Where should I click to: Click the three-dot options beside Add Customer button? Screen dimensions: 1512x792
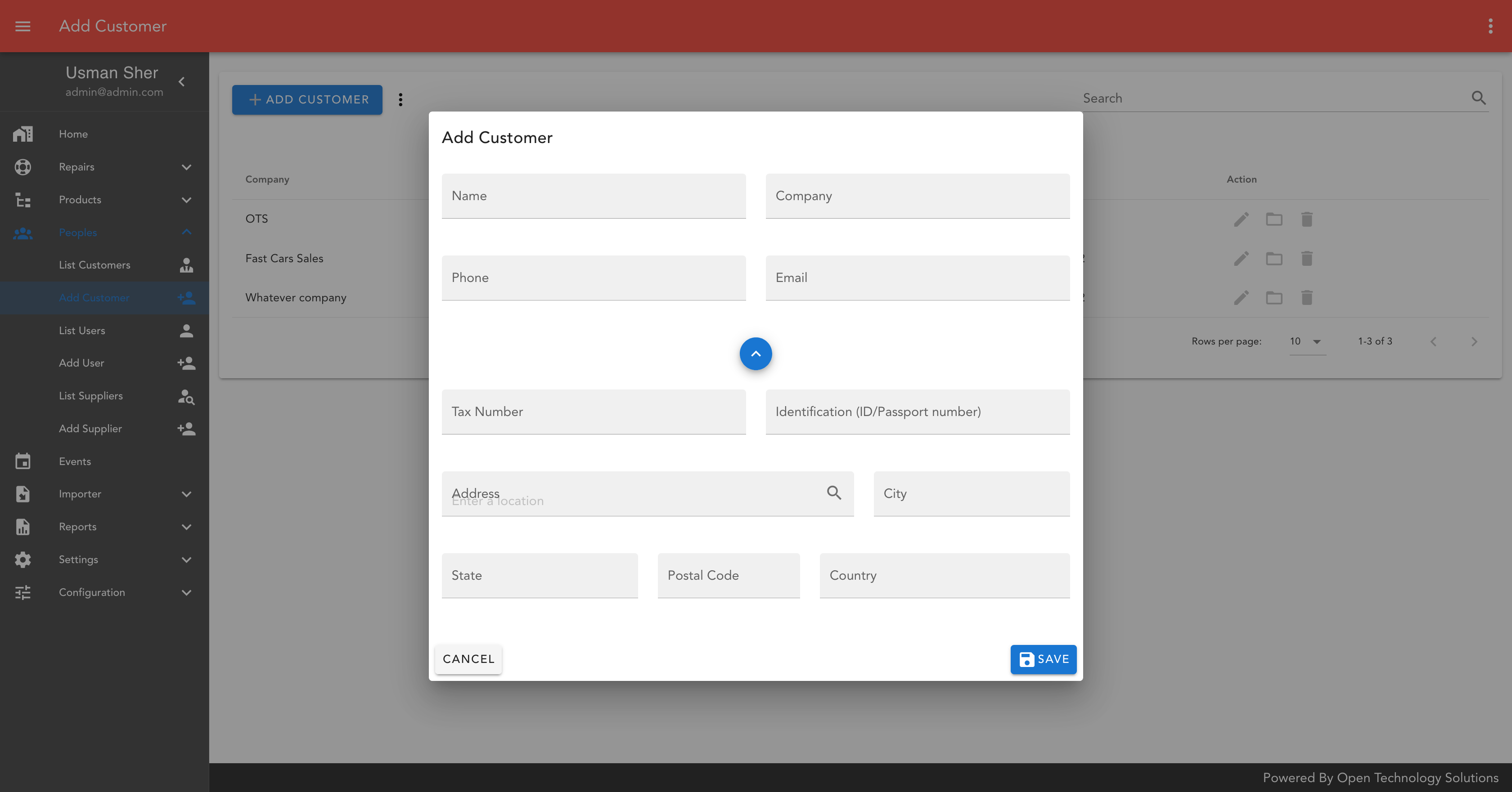click(x=400, y=100)
